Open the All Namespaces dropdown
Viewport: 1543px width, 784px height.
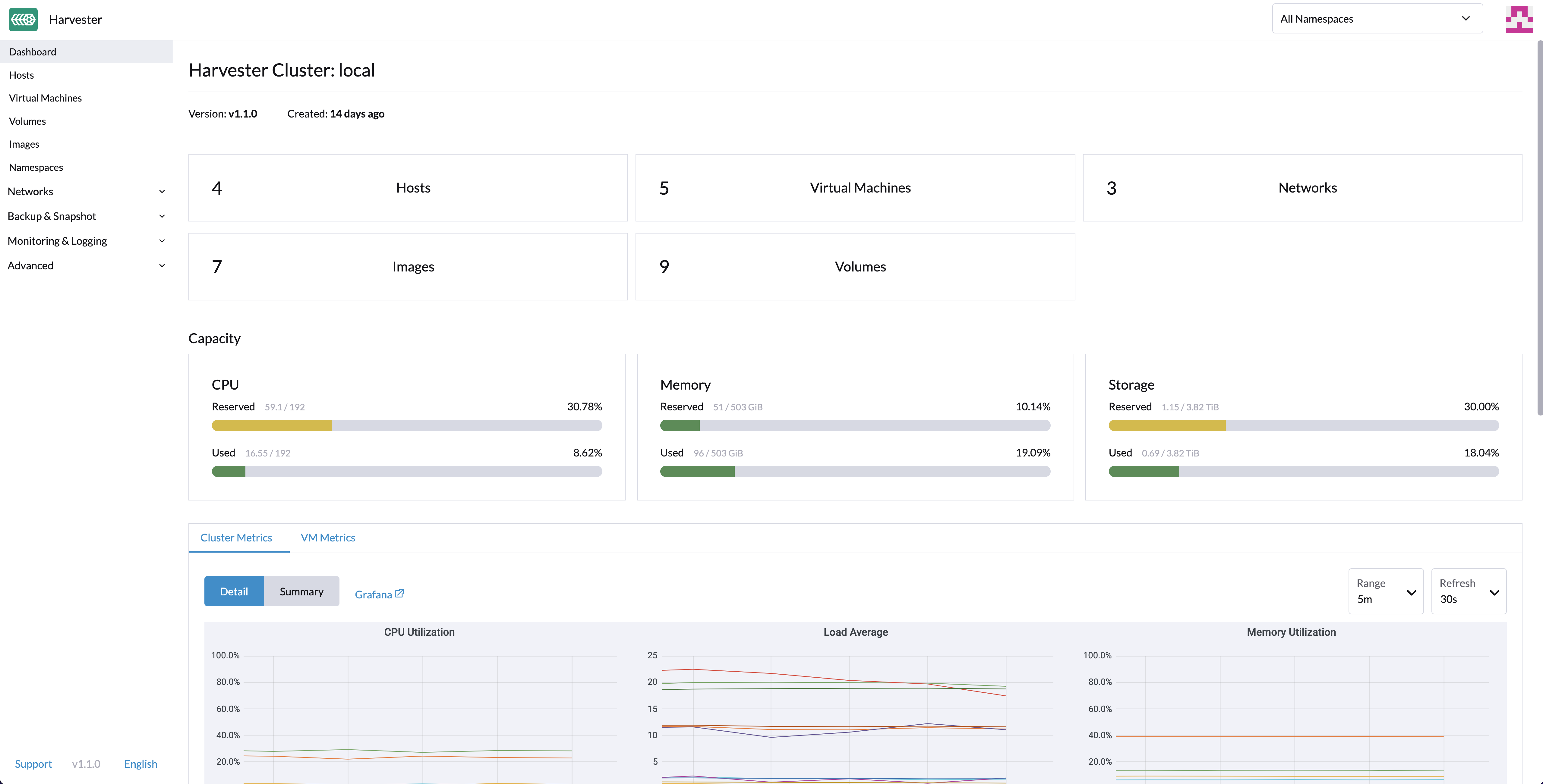[1377, 19]
